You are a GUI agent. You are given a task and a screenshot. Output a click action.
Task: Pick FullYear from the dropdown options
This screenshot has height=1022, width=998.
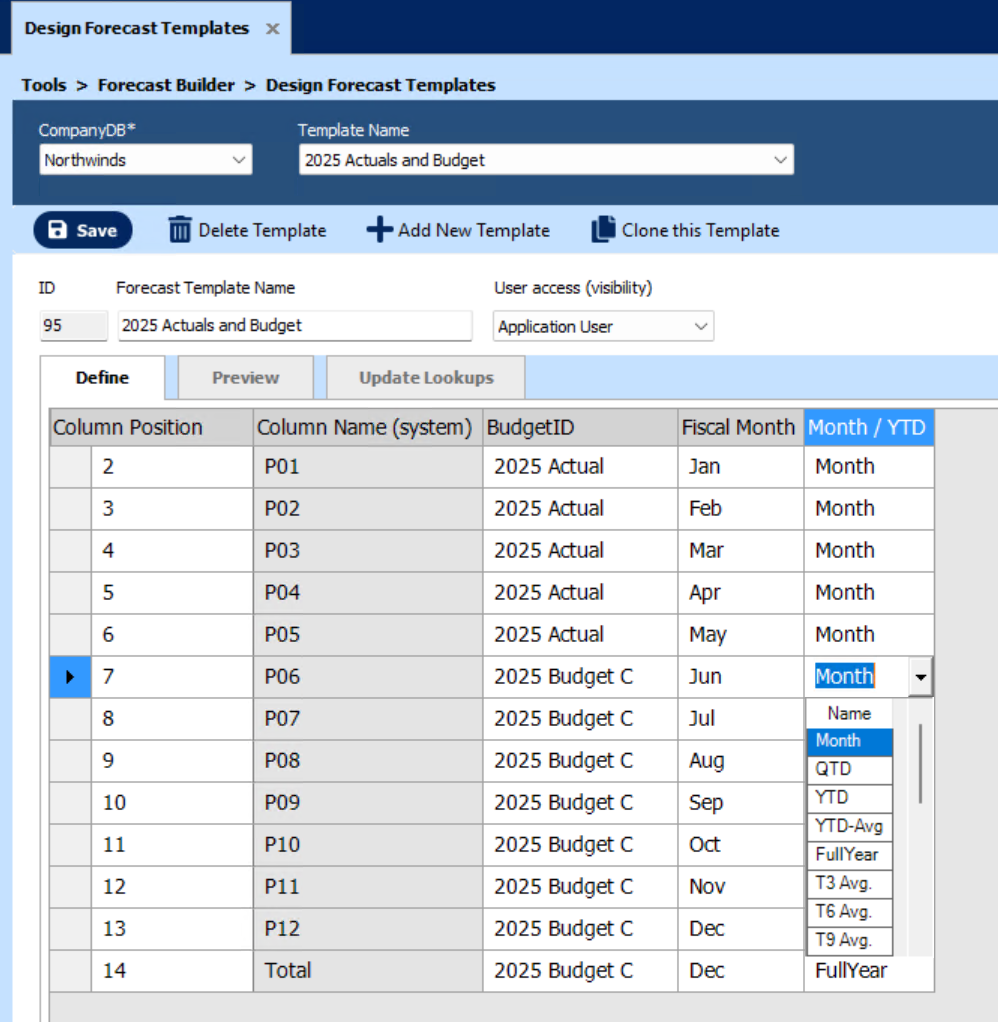847,854
